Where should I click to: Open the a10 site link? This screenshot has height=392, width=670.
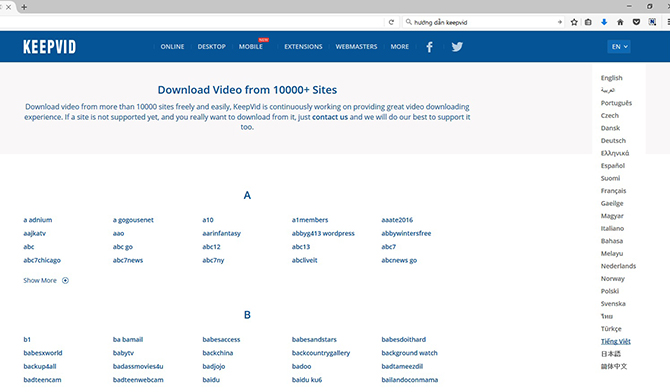(x=208, y=220)
